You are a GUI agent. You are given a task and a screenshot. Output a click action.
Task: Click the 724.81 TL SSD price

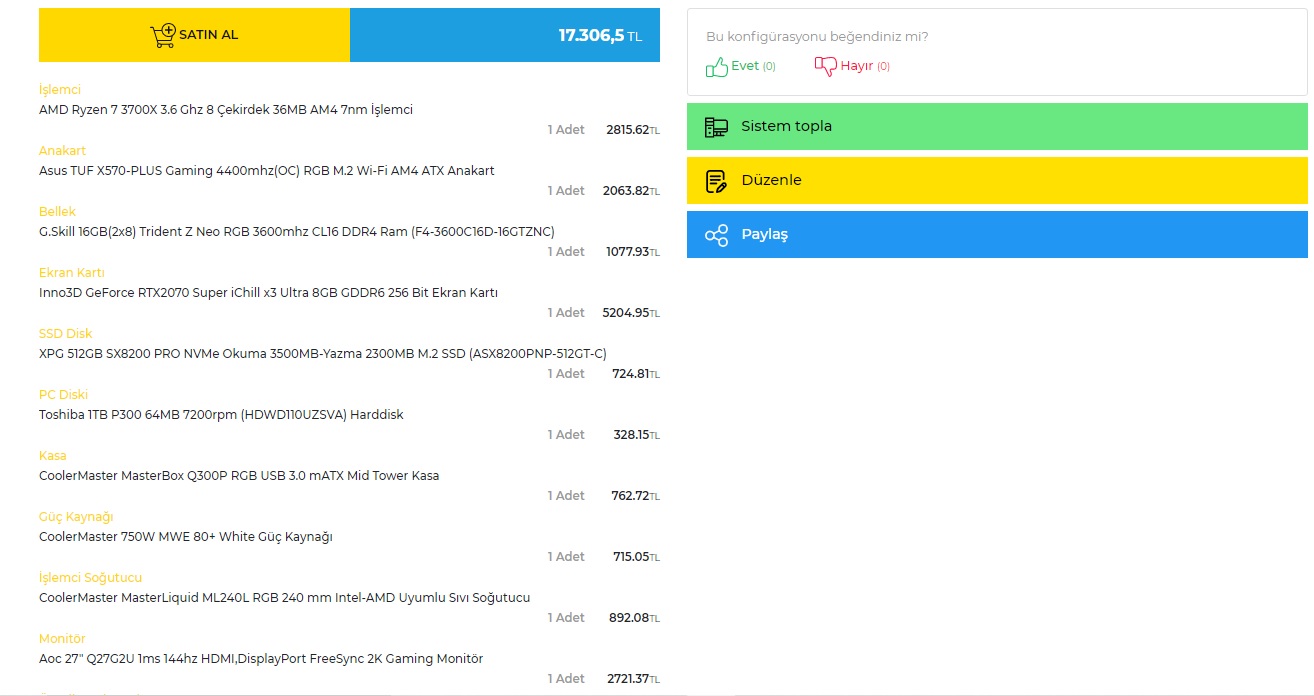pos(636,374)
